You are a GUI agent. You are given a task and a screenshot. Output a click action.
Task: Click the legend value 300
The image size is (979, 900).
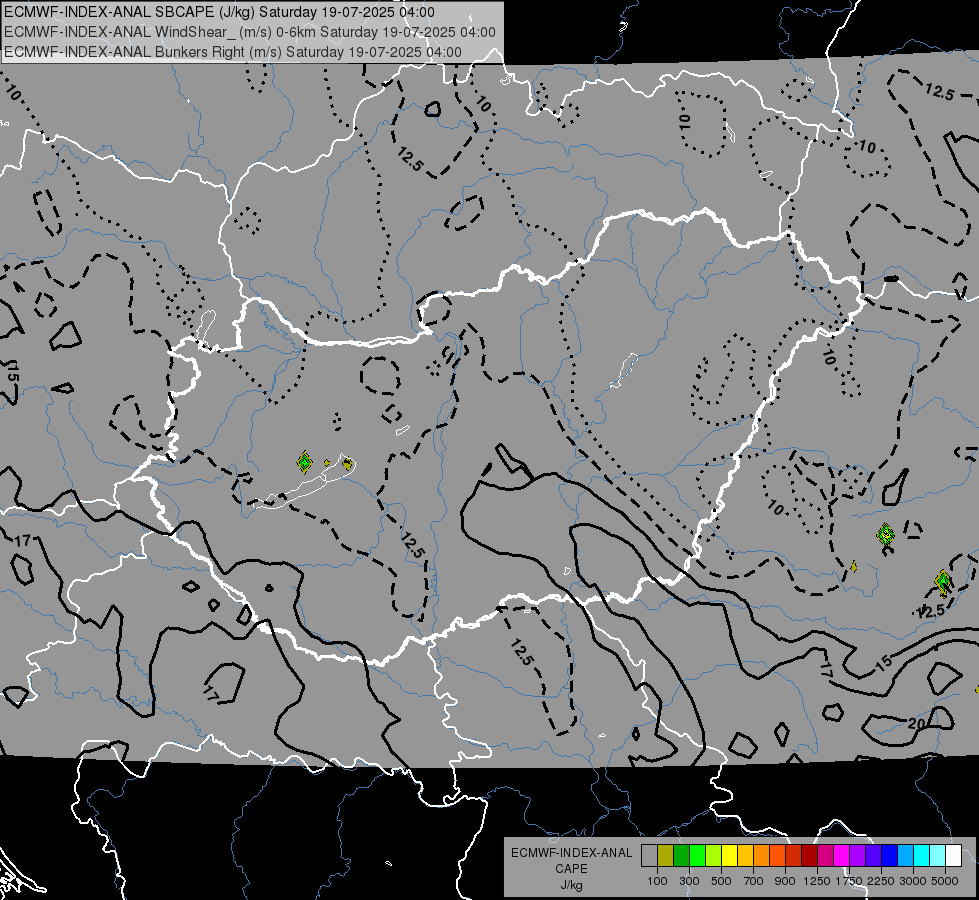(x=689, y=881)
